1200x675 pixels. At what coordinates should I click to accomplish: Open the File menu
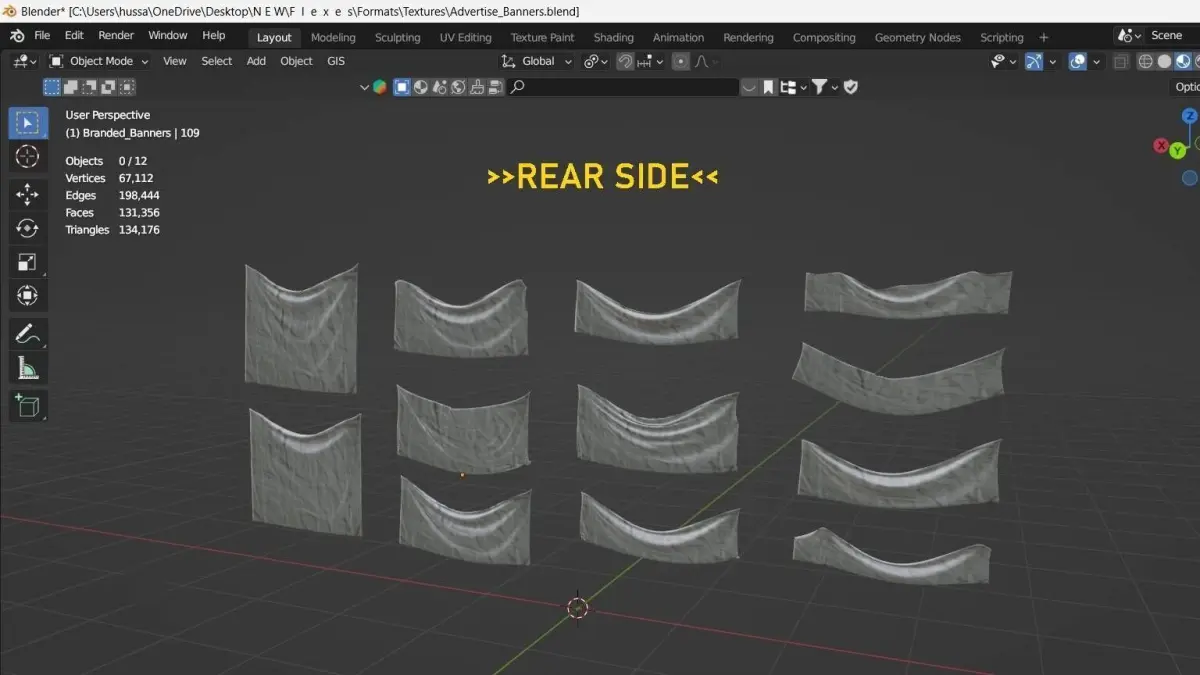42,35
